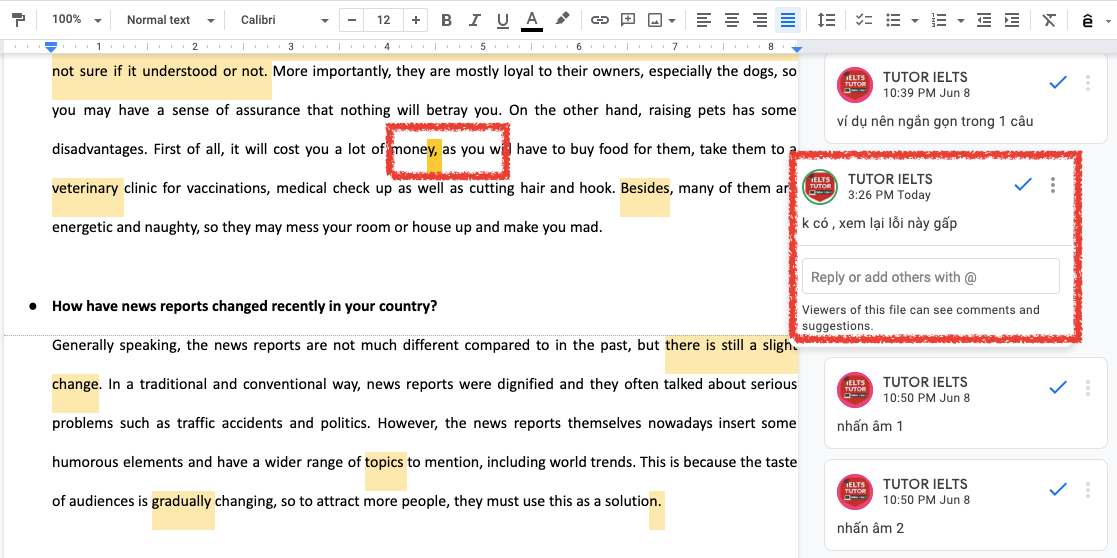Viewport: 1117px width, 558px height.
Task: Click the avatar on the 3:26 PM comment
Action: 820,187
